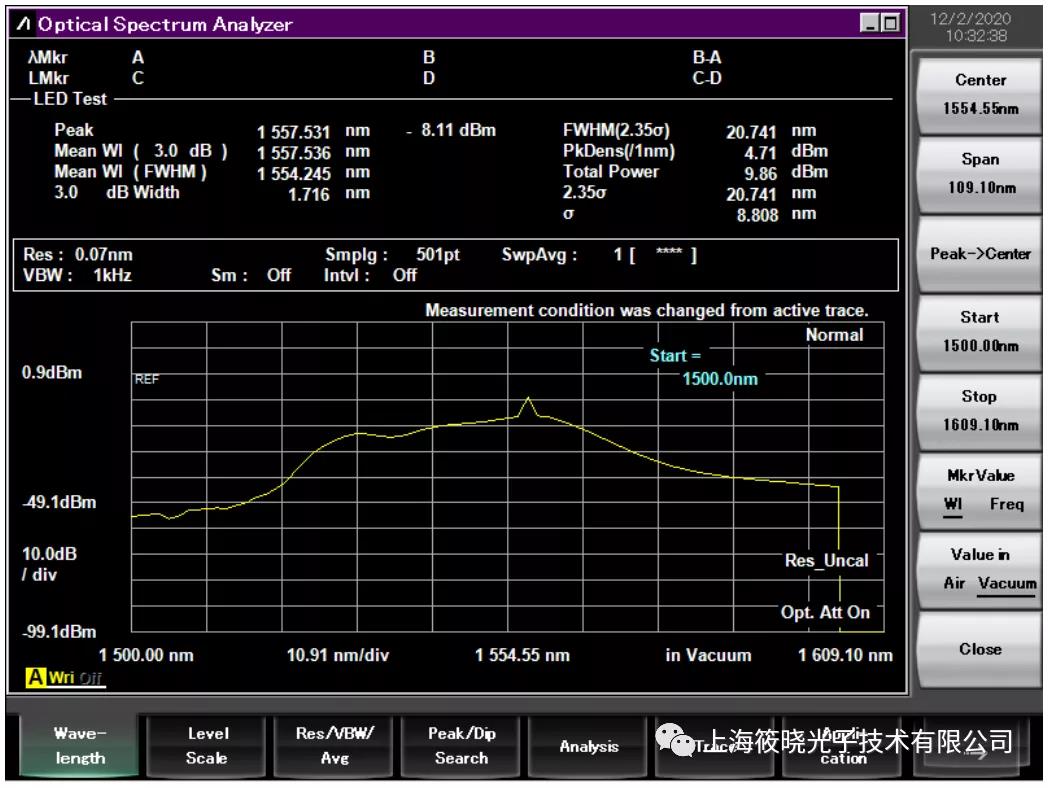This screenshot has width=1048, height=788.
Task: Open the Span 109.10nm setting
Action: [979, 173]
